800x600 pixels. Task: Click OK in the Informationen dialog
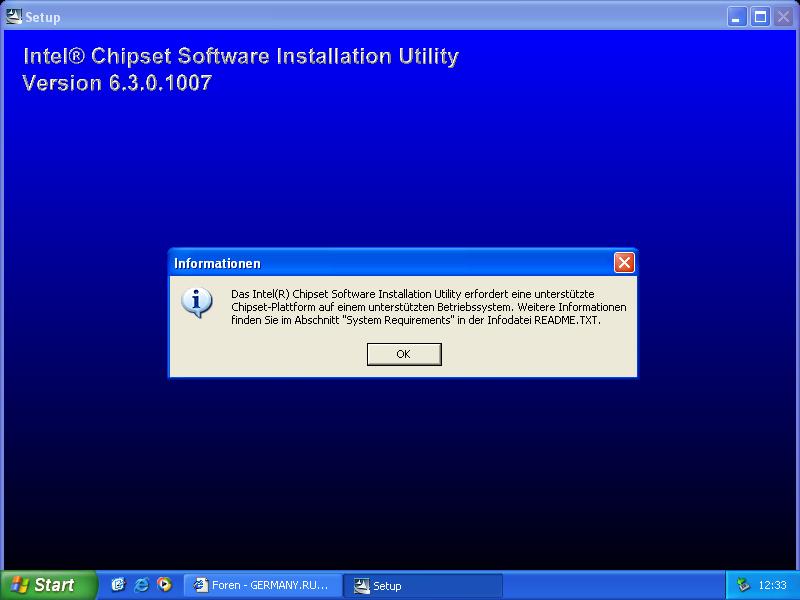coord(404,354)
